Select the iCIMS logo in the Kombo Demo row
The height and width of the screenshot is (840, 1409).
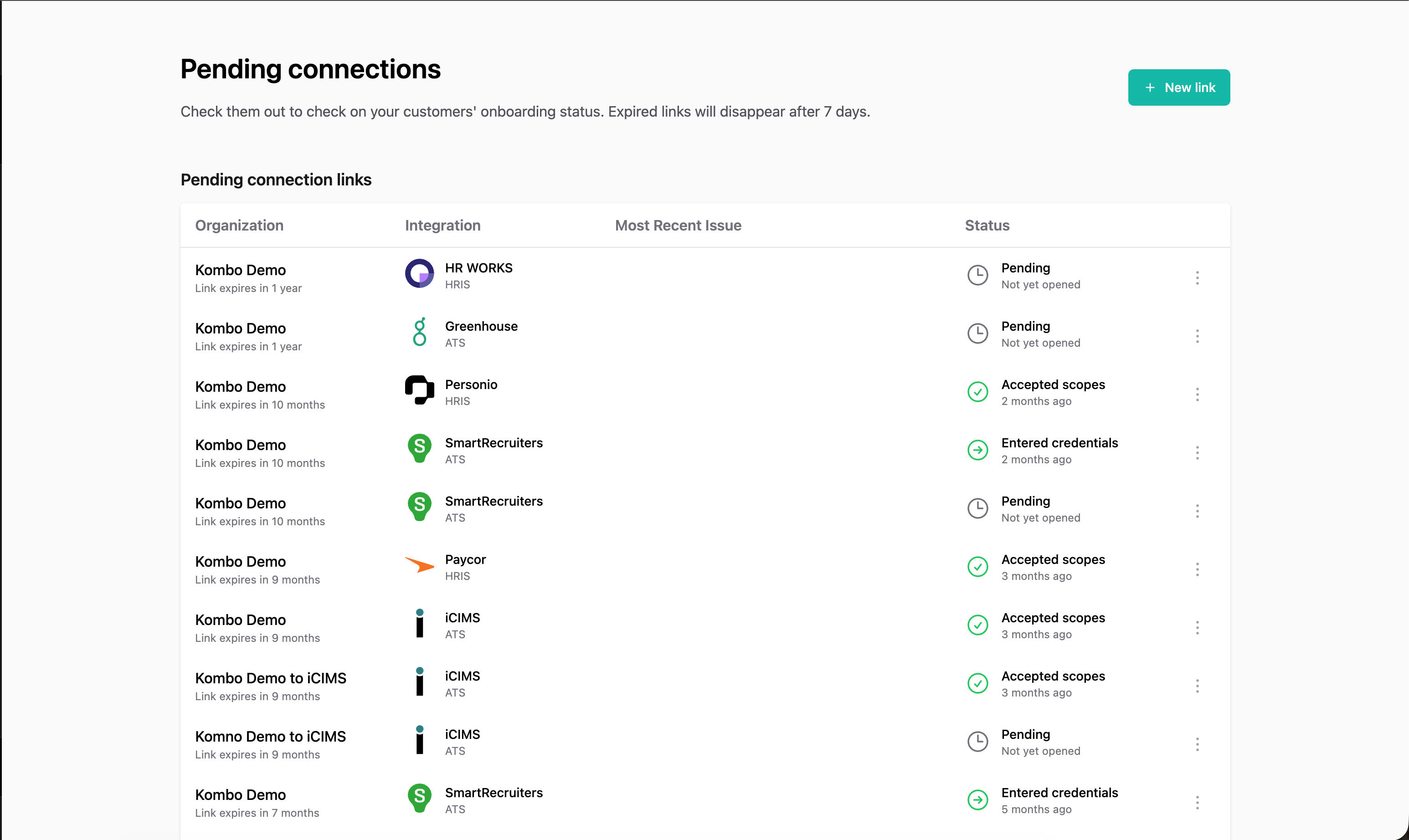(419, 624)
